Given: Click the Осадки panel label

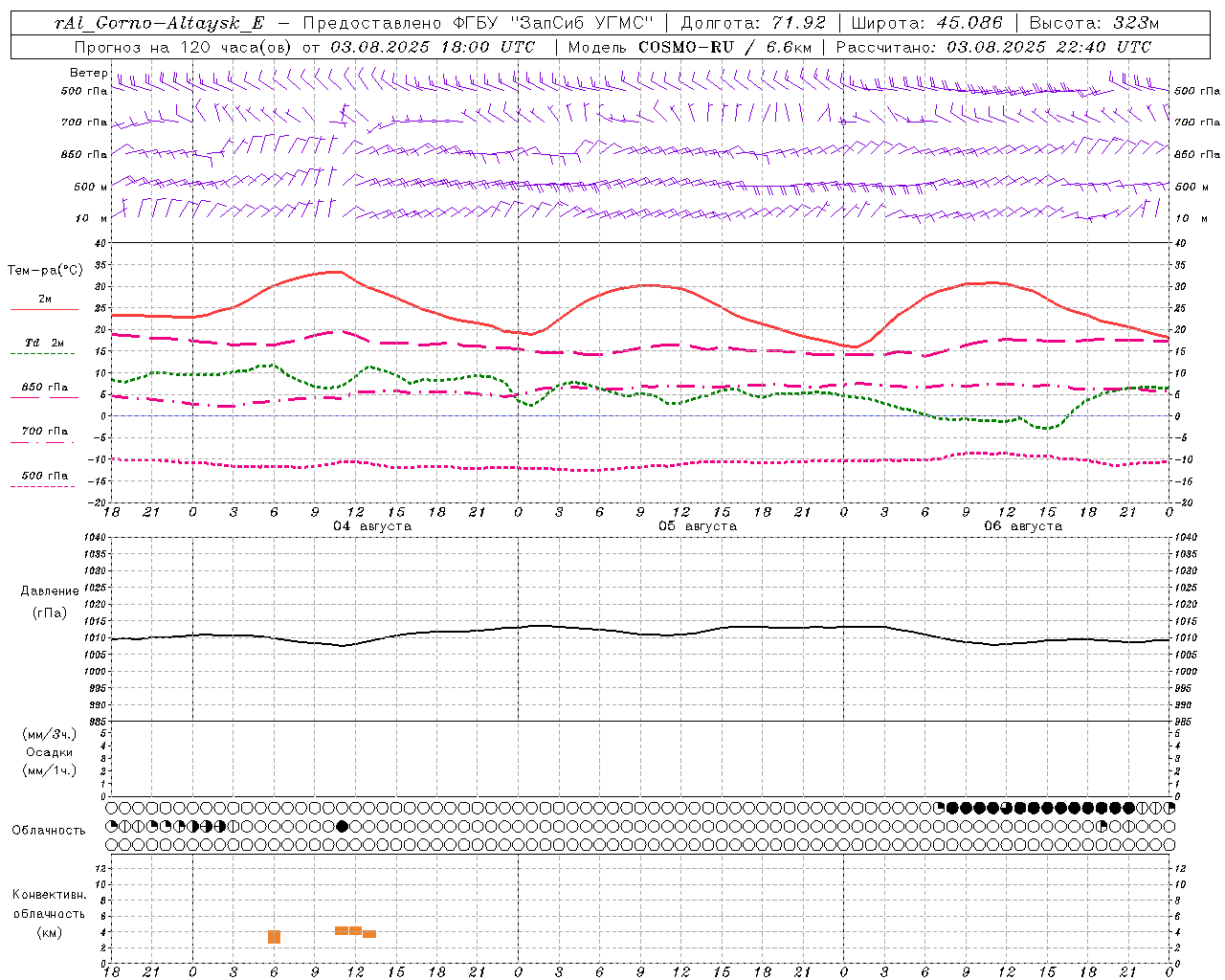Looking at the screenshot, I should pos(50,752).
